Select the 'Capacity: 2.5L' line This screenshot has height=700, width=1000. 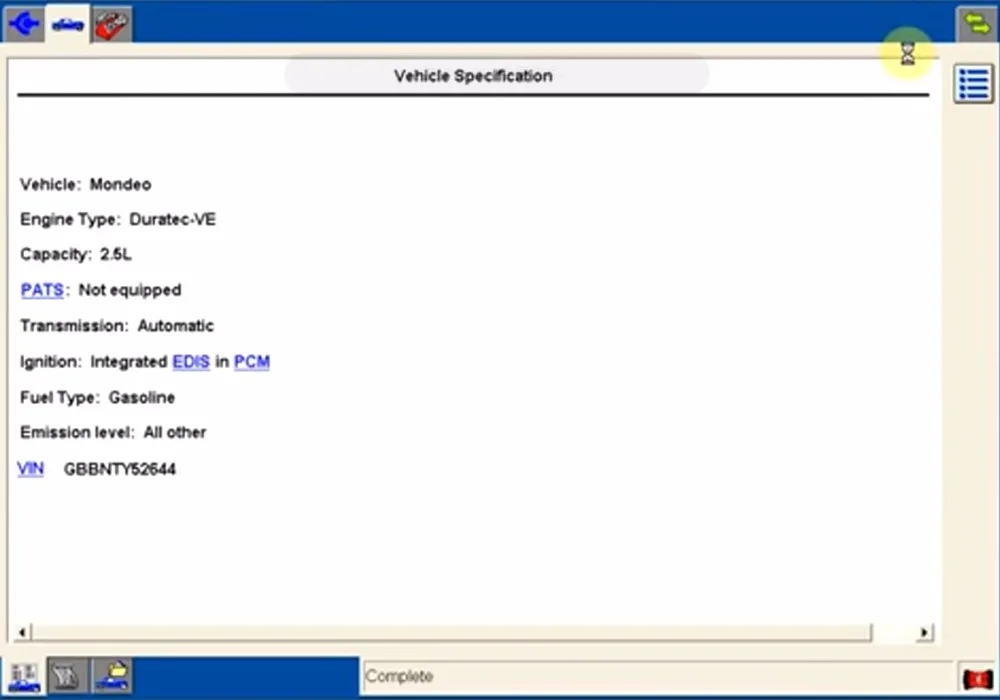click(x=76, y=254)
